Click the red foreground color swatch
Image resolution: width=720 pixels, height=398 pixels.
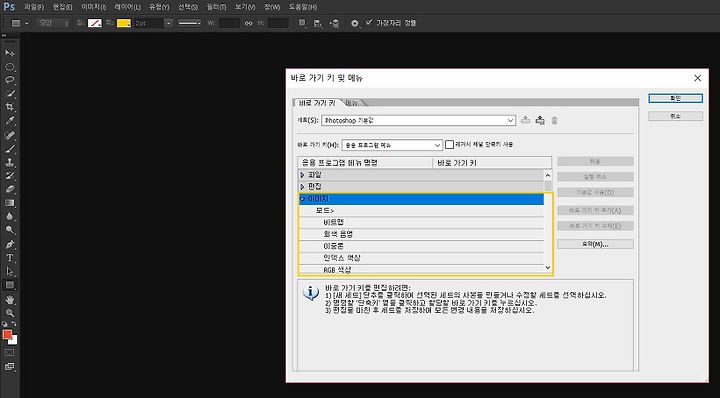[7, 335]
